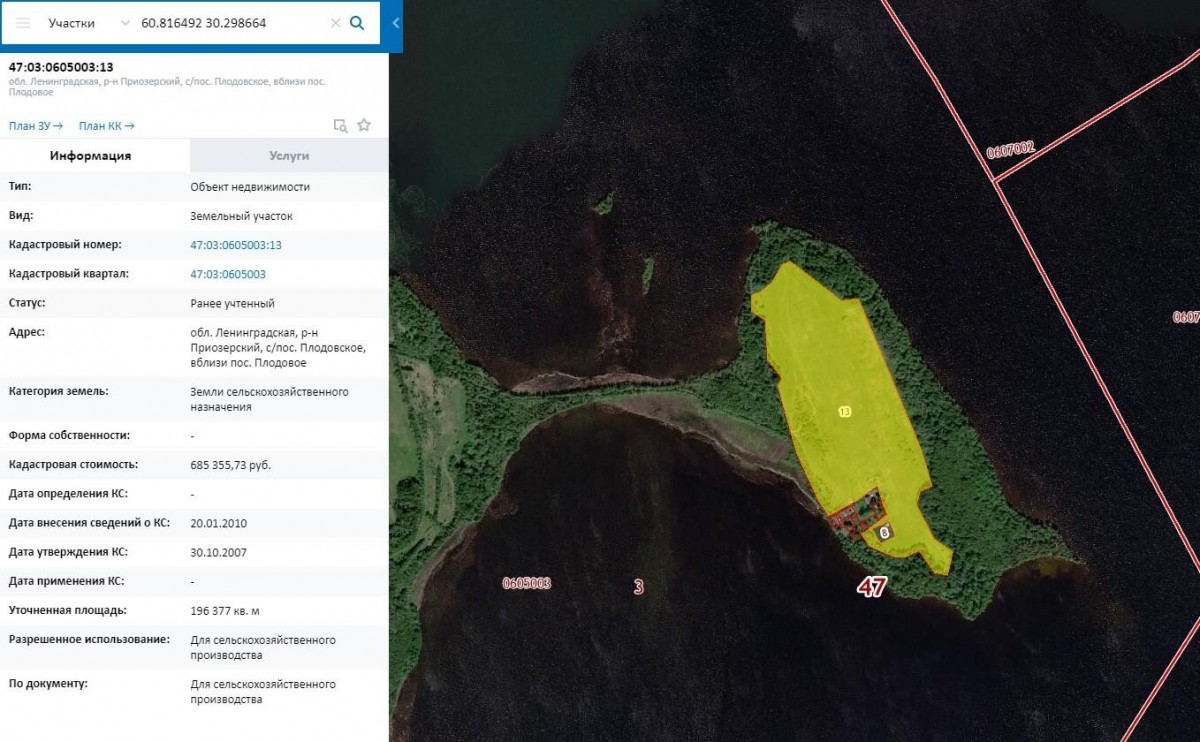Expand the Участки search type dropdown
The image size is (1200, 742).
tap(124, 22)
